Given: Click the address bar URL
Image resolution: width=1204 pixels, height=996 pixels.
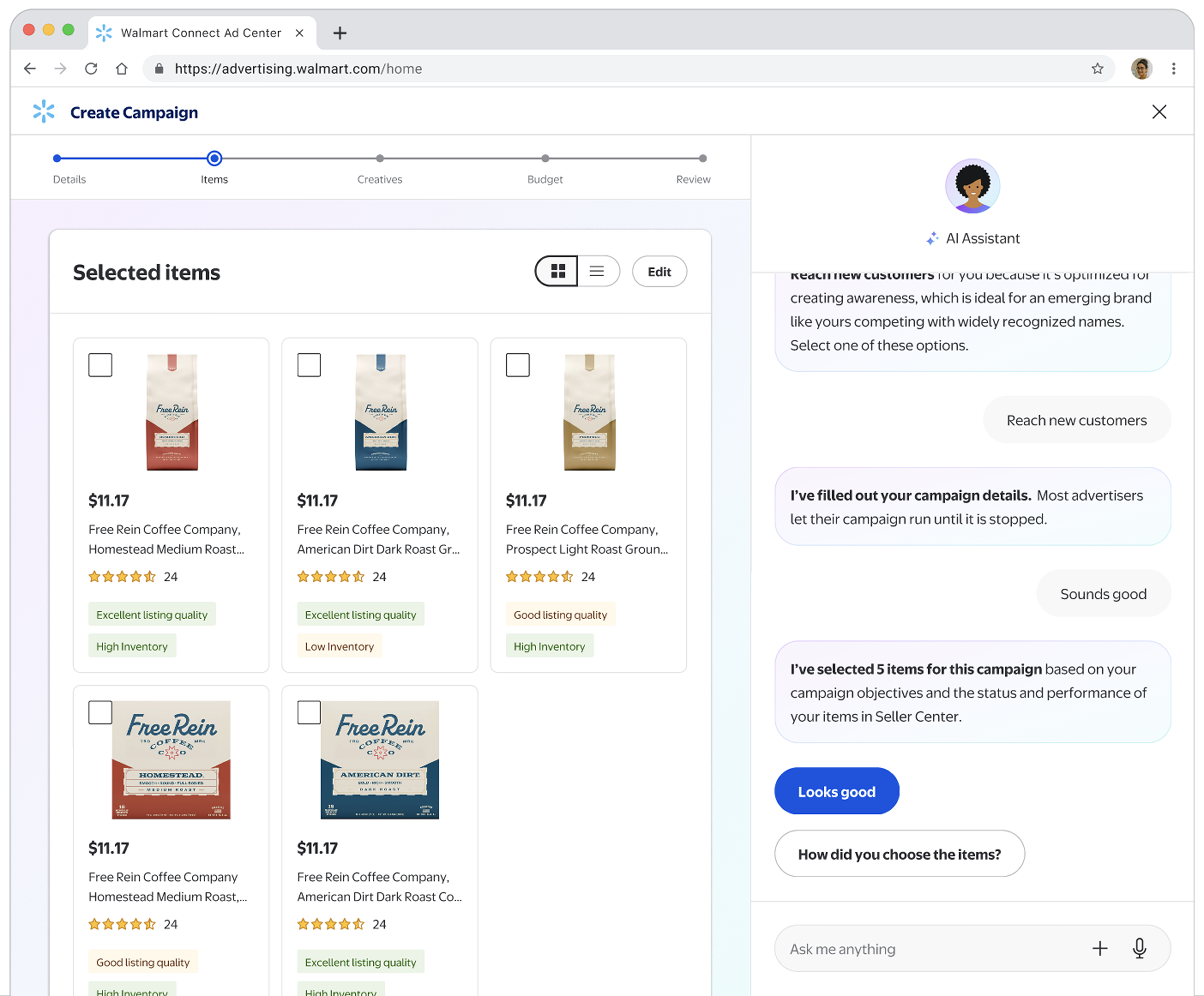Looking at the screenshot, I should [298, 69].
